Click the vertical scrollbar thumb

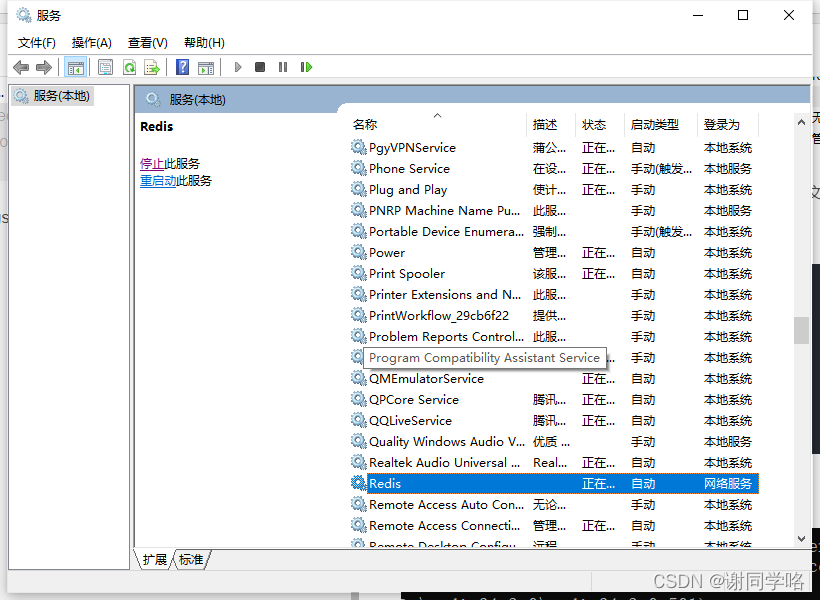[801, 331]
